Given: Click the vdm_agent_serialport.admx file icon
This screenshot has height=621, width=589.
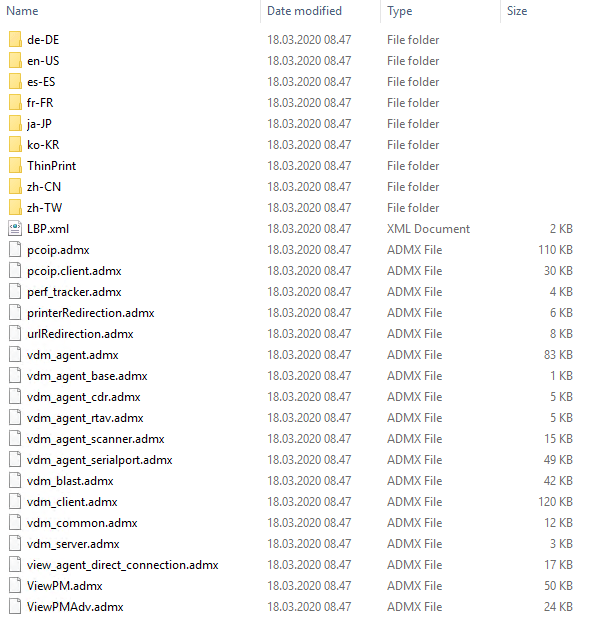Looking at the screenshot, I should (x=15, y=459).
